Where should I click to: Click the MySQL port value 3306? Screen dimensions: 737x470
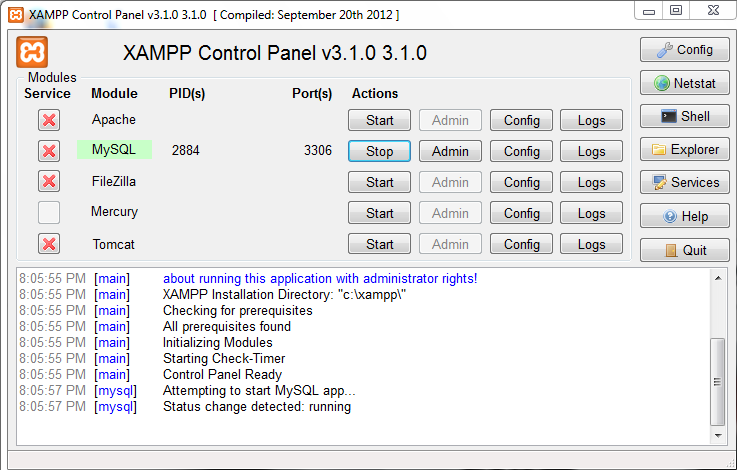tap(318, 150)
